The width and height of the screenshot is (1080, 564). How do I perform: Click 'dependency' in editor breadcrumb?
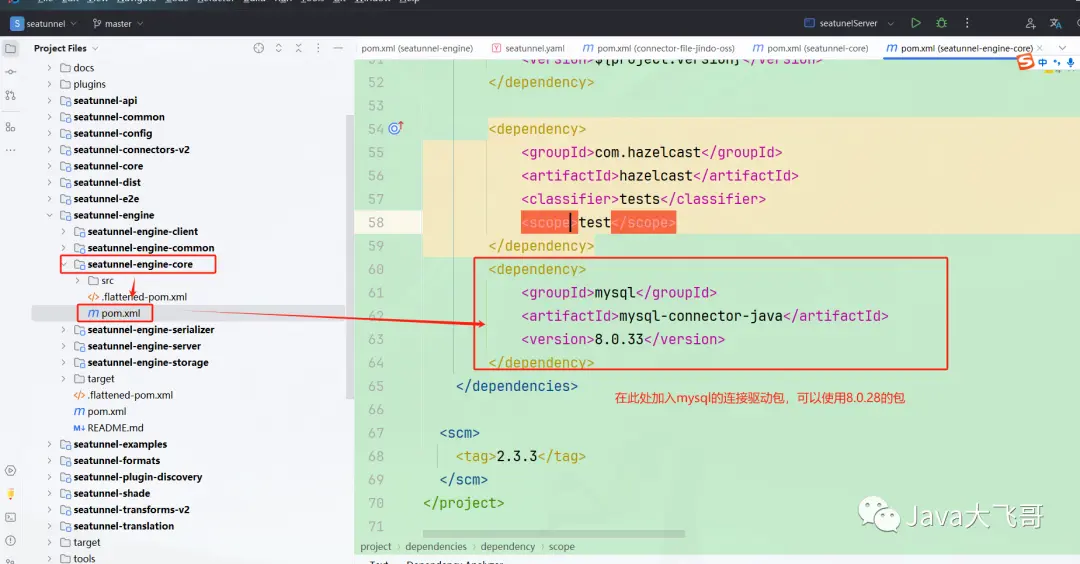pos(508,546)
